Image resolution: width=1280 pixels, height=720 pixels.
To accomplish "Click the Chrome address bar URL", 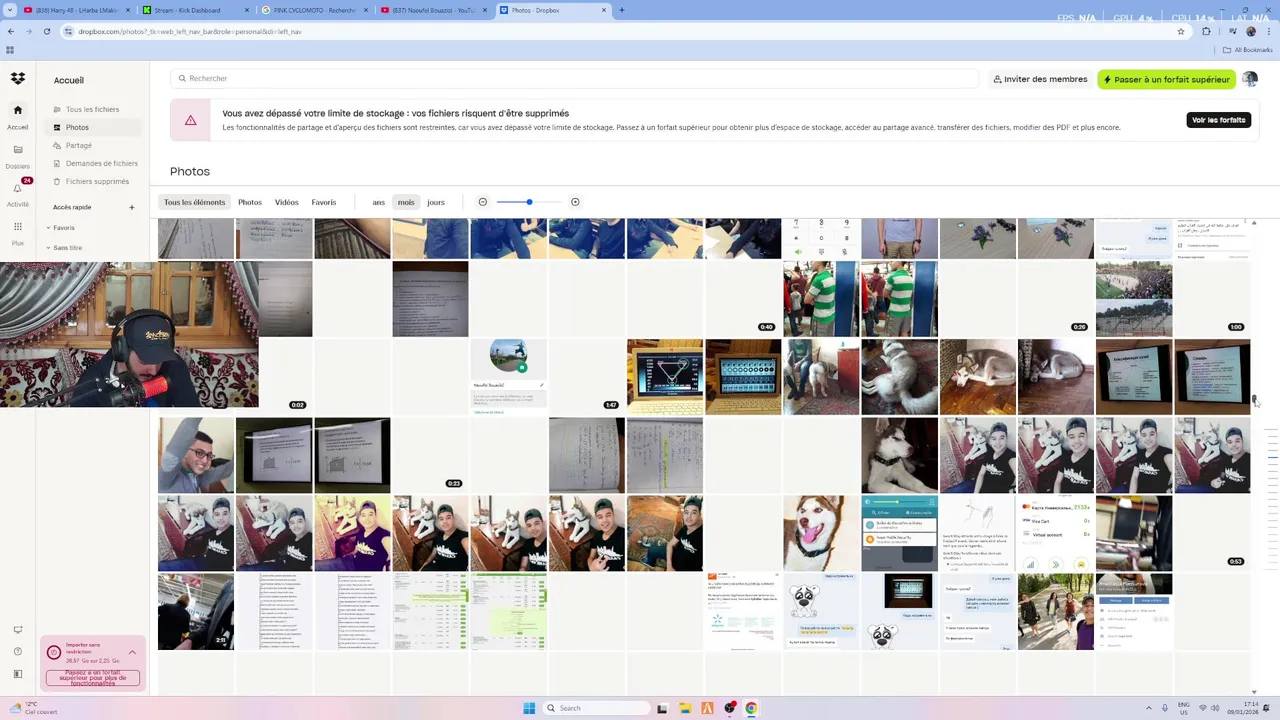I will coord(190,31).
